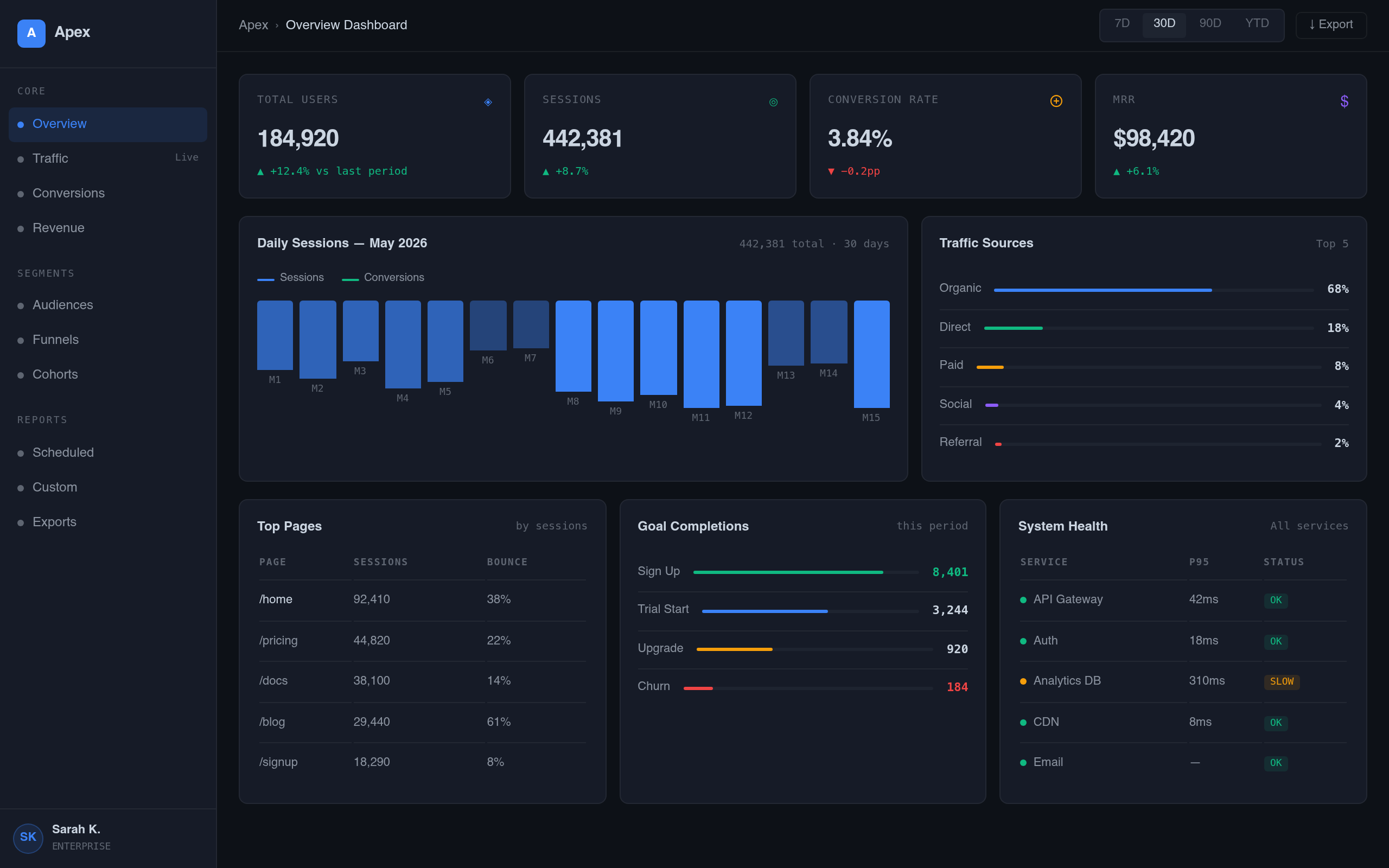Click the /docs page row
Screen dimensions: 1389x868
pyautogui.click(x=423, y=681)
